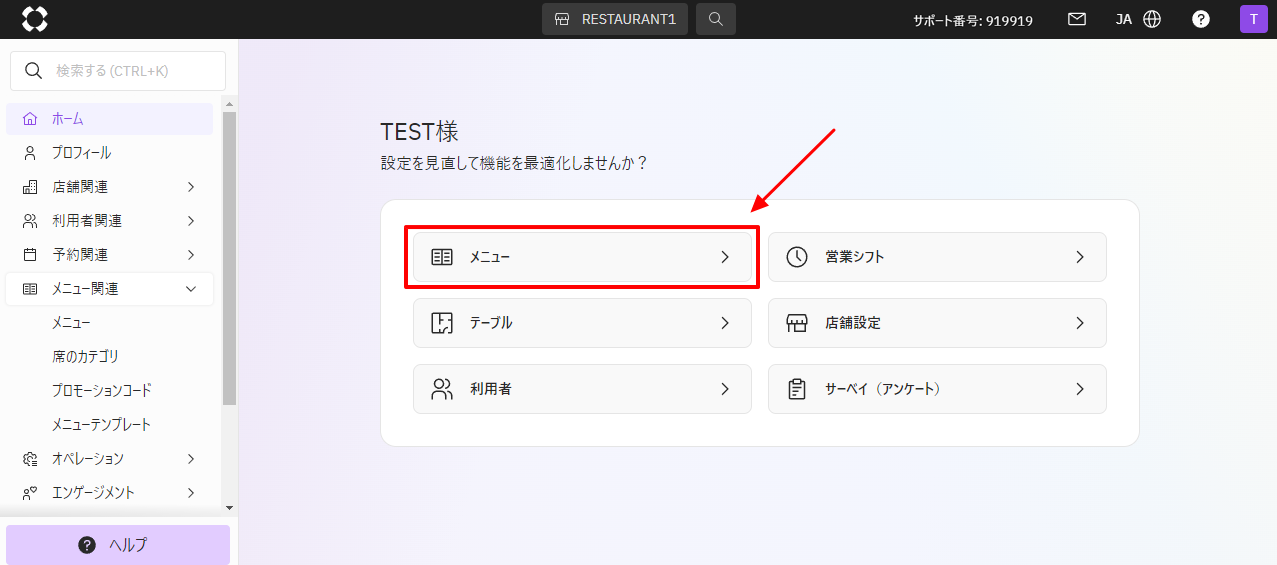Click the purple ヘルプ button

(118, 545)
